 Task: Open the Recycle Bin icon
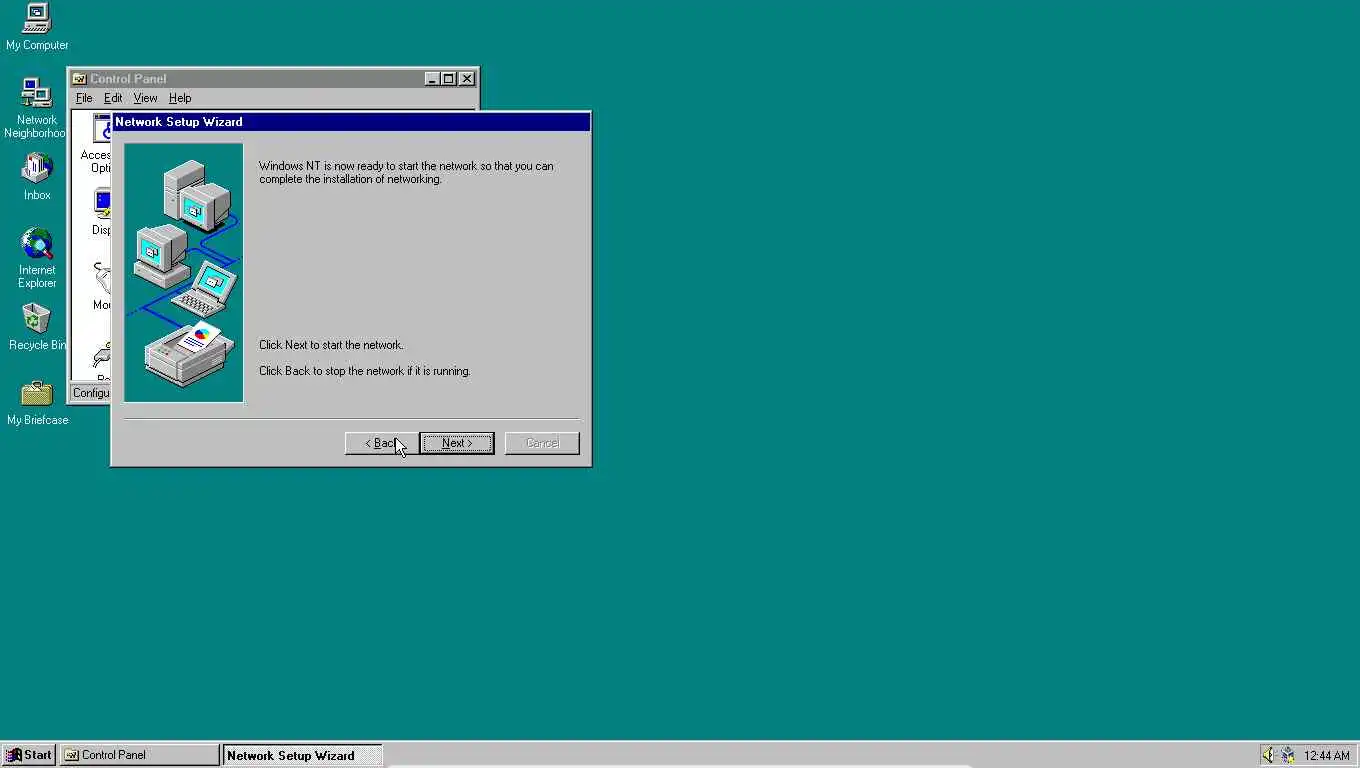point(36,327)
